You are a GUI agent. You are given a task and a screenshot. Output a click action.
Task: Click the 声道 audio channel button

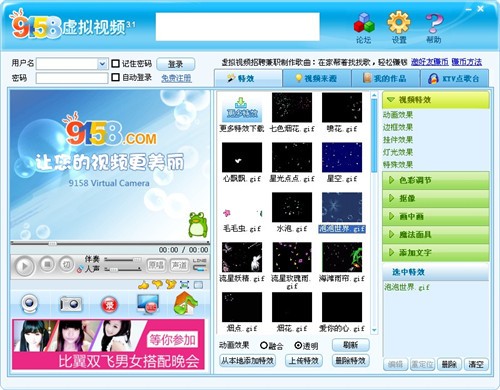179,265
